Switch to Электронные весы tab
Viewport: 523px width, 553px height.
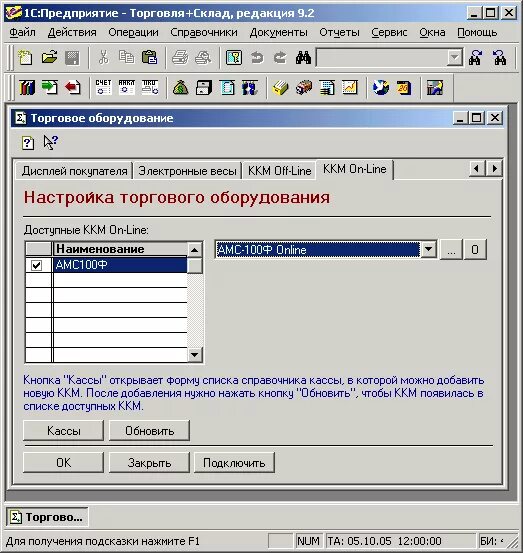(187, 171)
